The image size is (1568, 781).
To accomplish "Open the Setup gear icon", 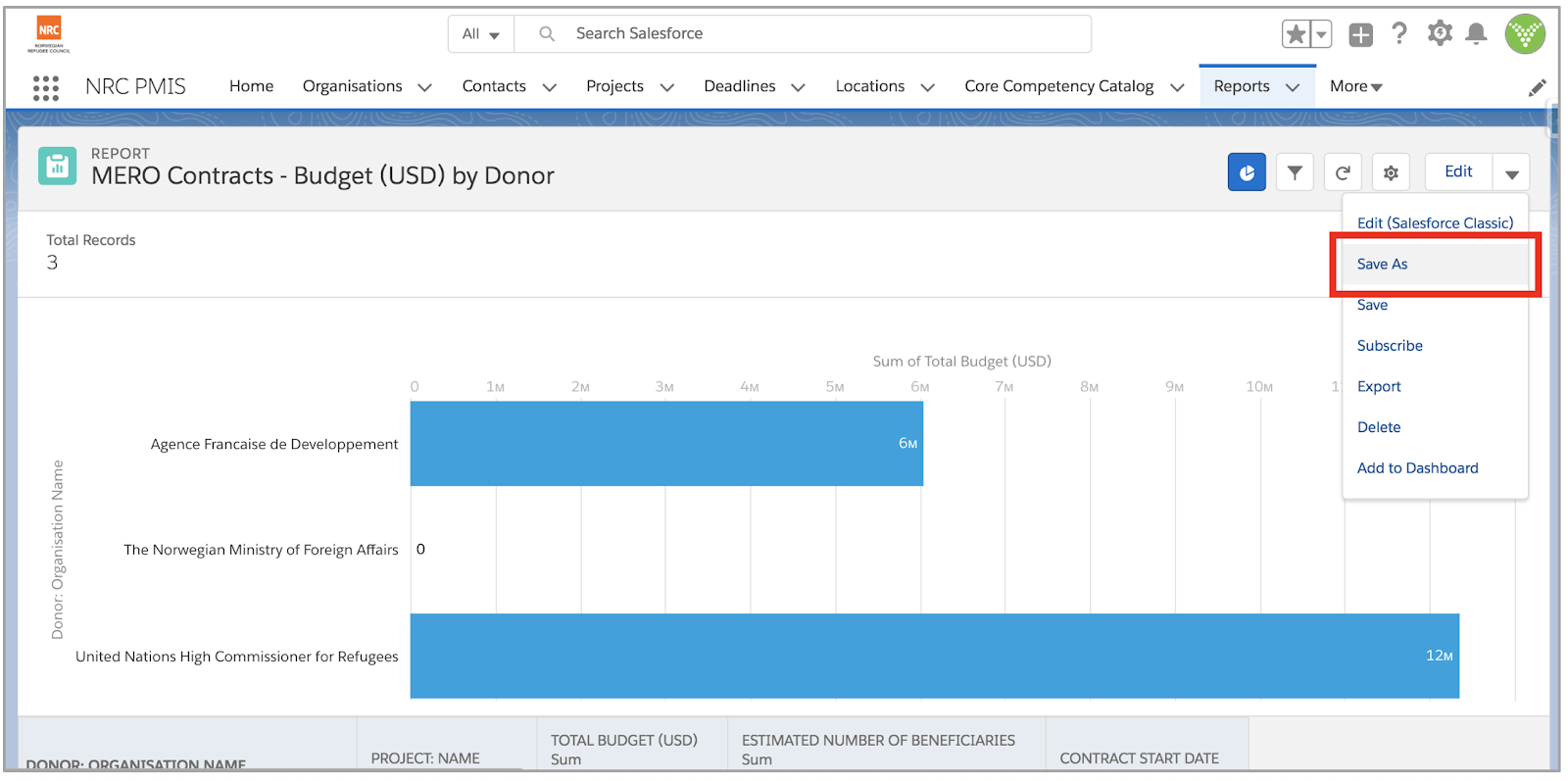I will pyautogui.click(x=1440, y=34).
